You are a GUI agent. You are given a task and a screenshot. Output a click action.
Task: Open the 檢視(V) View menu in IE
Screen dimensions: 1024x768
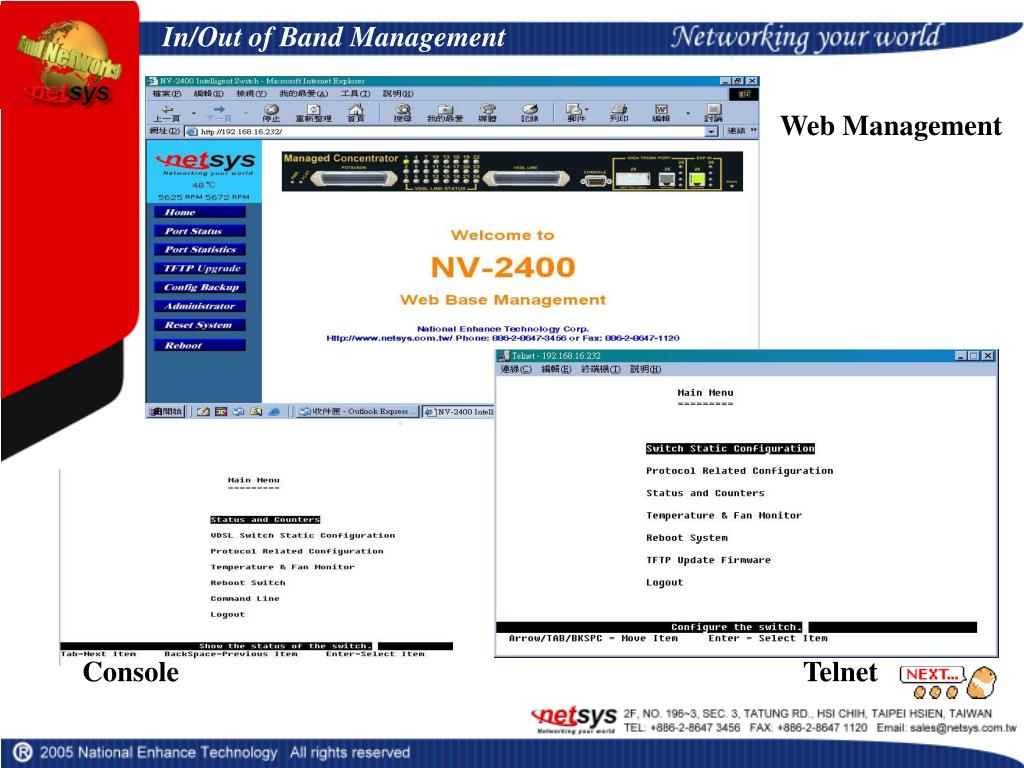(x=251, y=94)
